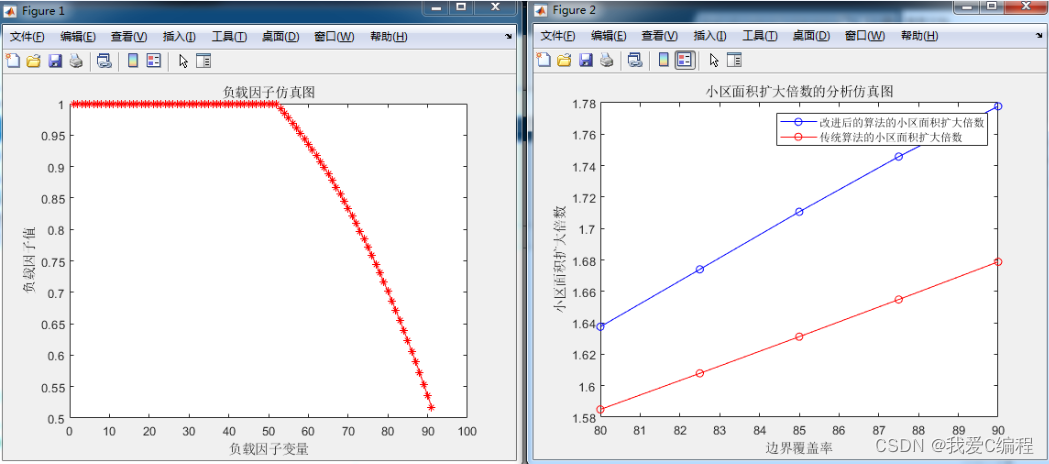
Task: Click Save icon in Figure 1 toolbar
Action: [55, 61]
